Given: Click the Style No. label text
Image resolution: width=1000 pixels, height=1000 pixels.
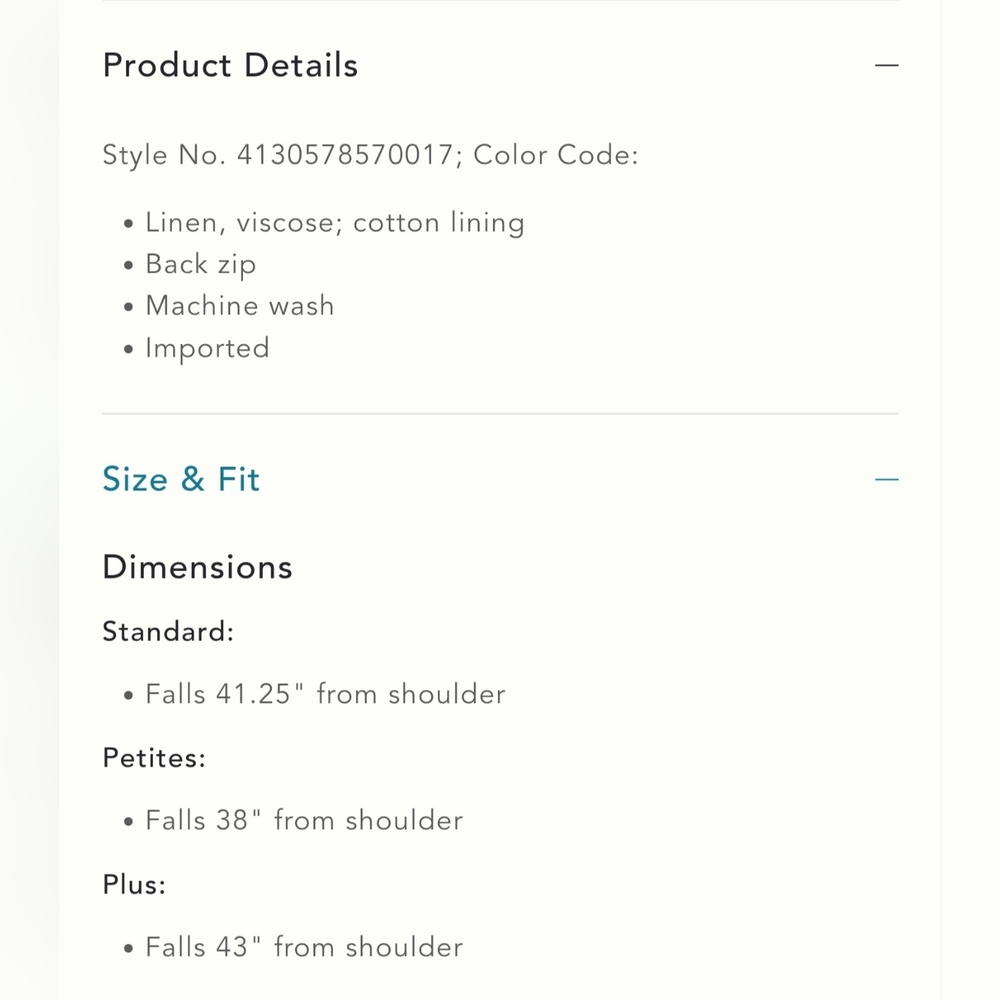Looking at the screenshot, I should point(164,155).
